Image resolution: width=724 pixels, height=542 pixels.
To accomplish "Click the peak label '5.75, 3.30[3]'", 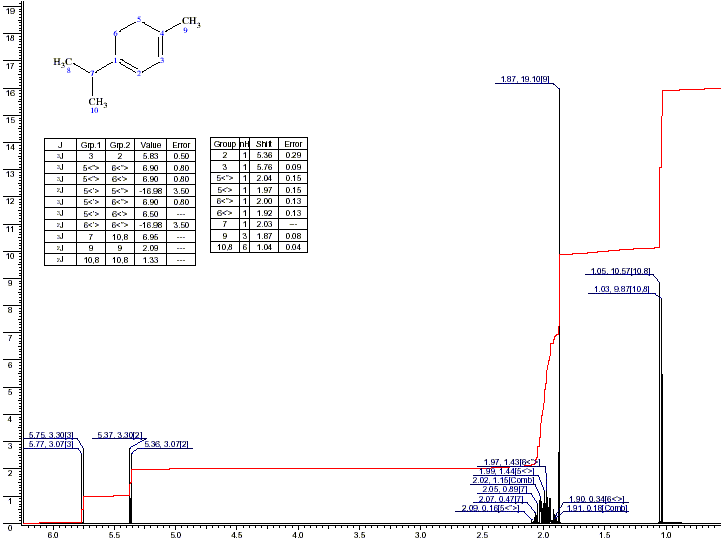I will tap(51, 435).
